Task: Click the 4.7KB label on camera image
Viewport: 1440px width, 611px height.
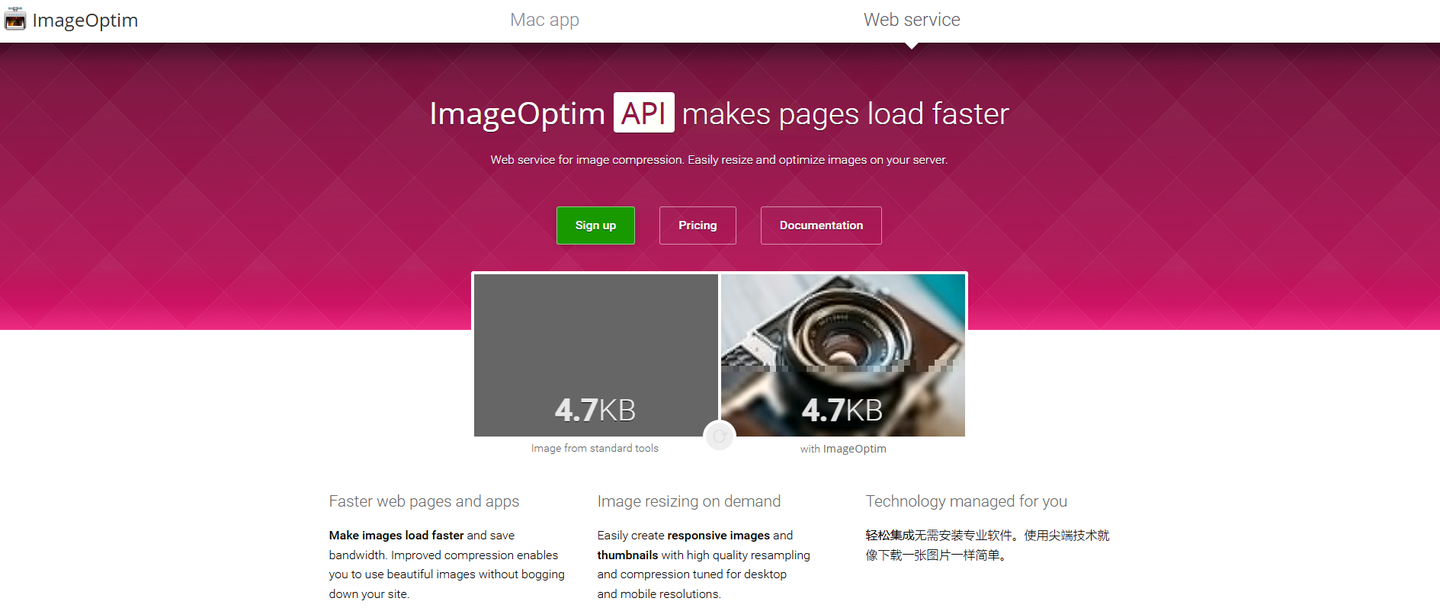Action: pos(842,410)
